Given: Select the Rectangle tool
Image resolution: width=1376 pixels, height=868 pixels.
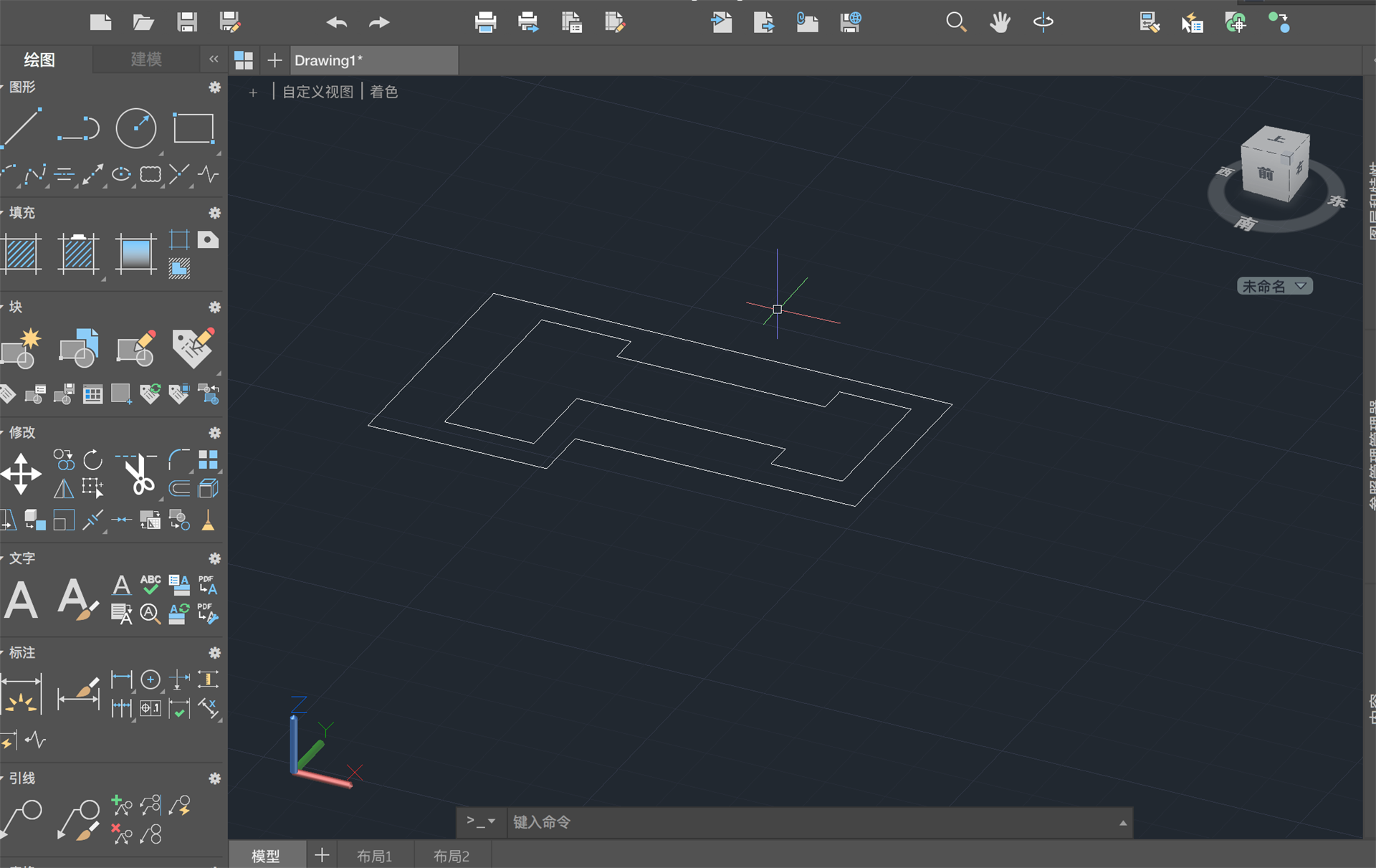Looking at the screenshot, I should pyautogui.click(x=193, y=129).
